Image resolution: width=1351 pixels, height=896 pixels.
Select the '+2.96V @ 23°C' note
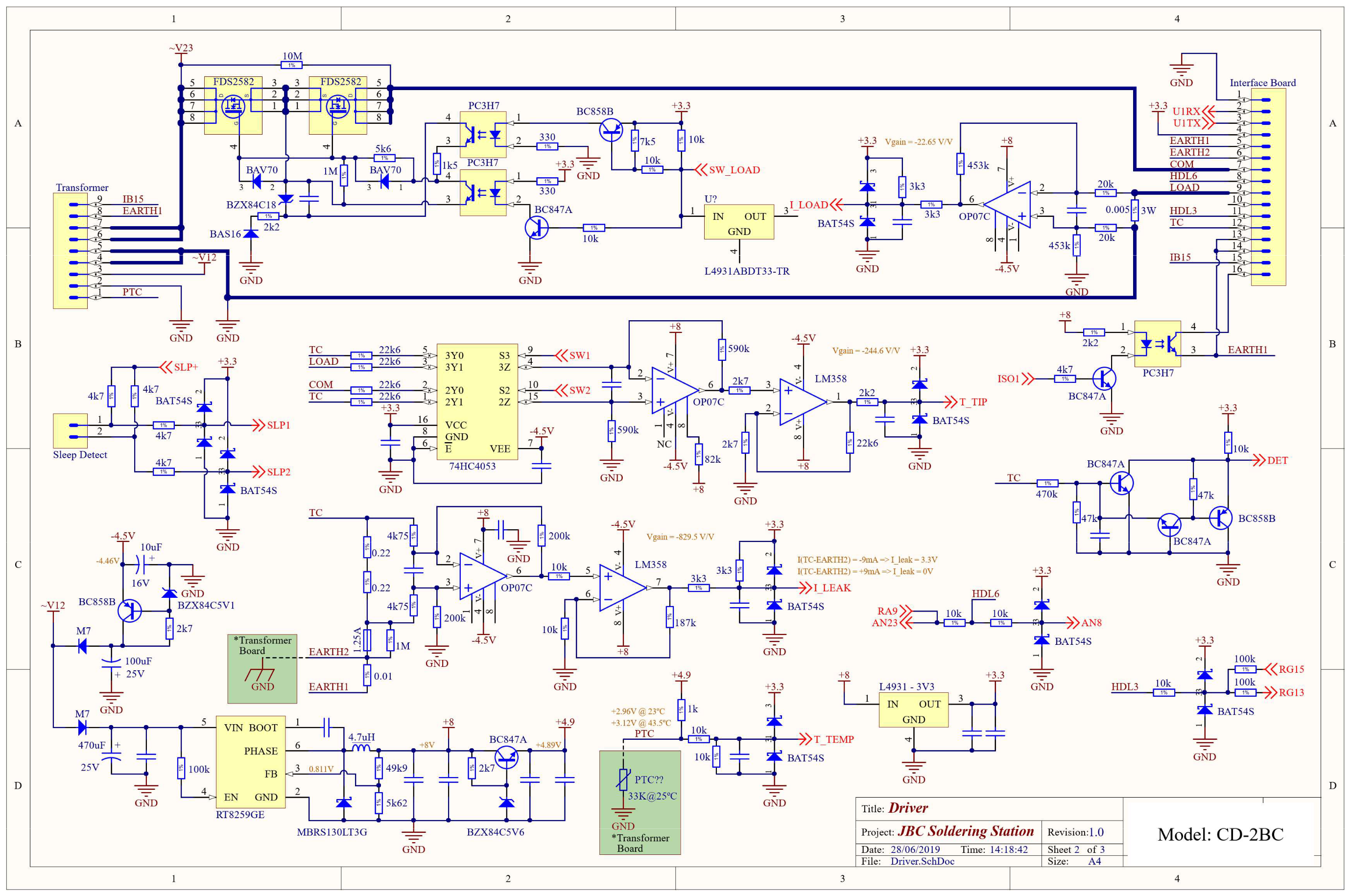pos(638,711)
